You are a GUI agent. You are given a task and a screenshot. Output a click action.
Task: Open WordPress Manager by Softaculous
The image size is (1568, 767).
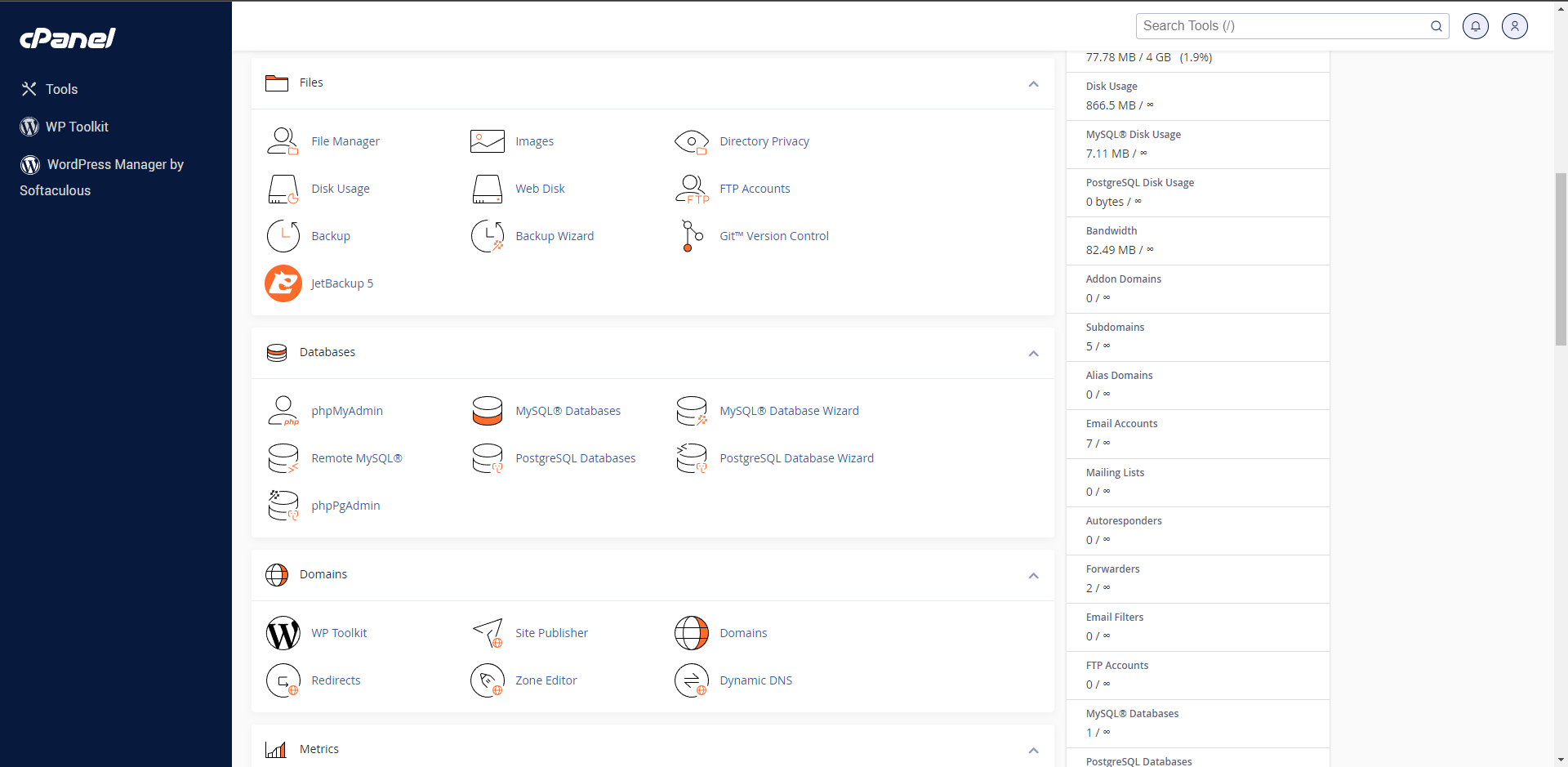101,177
